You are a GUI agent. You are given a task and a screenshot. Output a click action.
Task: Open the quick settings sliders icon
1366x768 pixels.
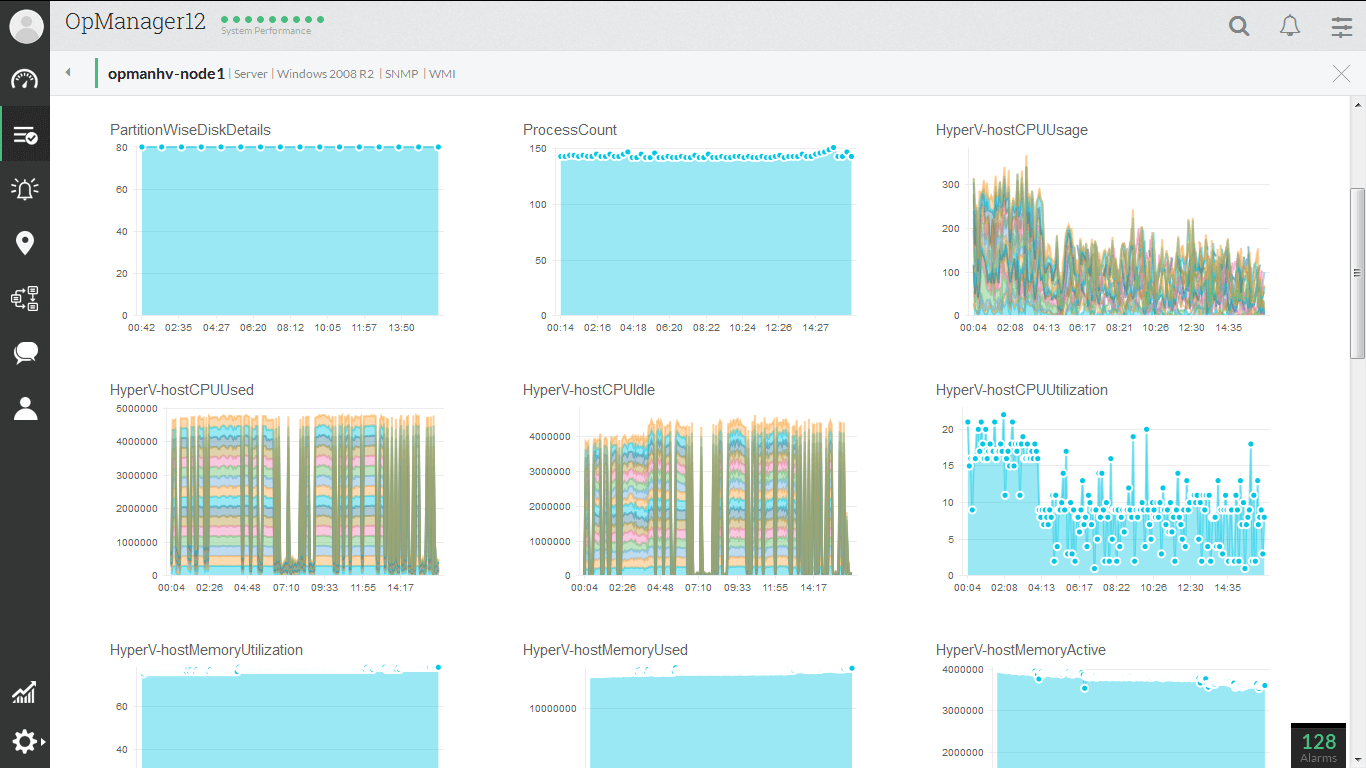coord(1341,27)
